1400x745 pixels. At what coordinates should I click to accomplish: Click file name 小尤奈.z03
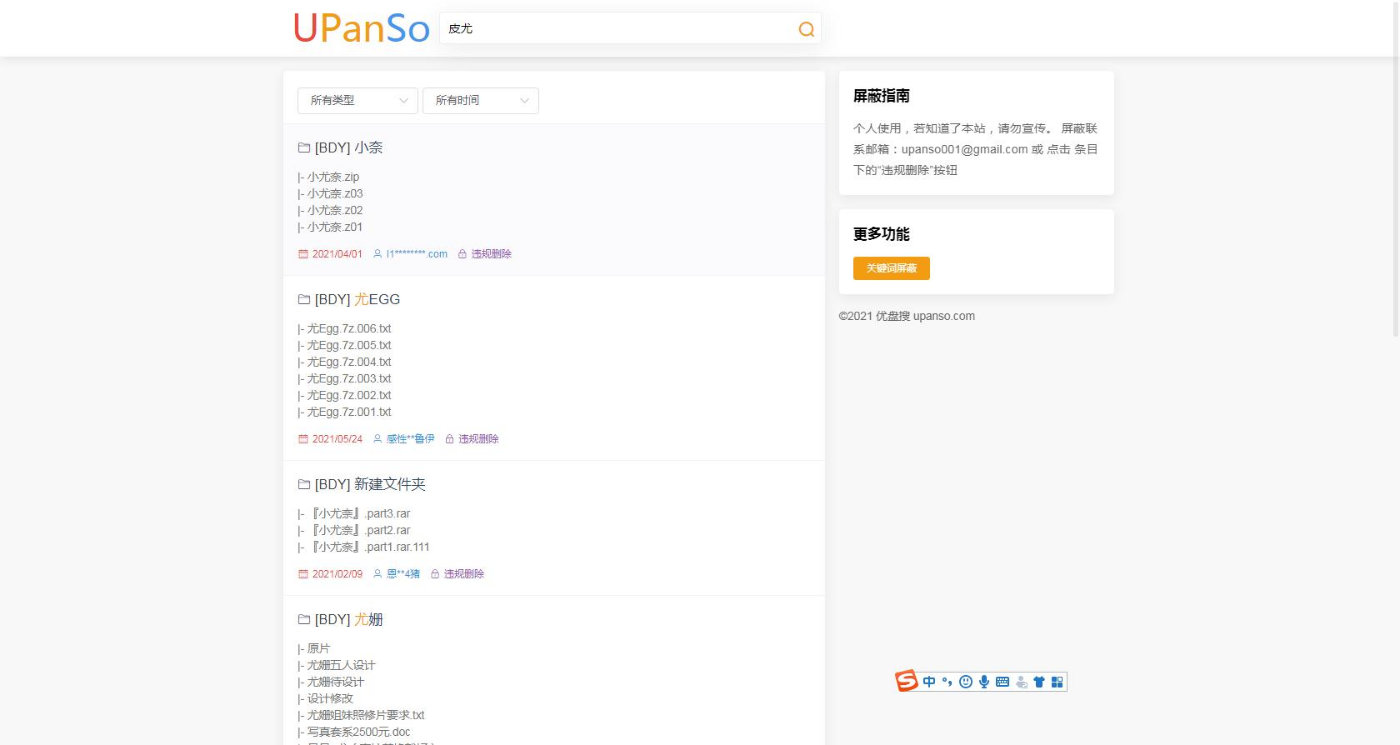(x=335, y=194)
